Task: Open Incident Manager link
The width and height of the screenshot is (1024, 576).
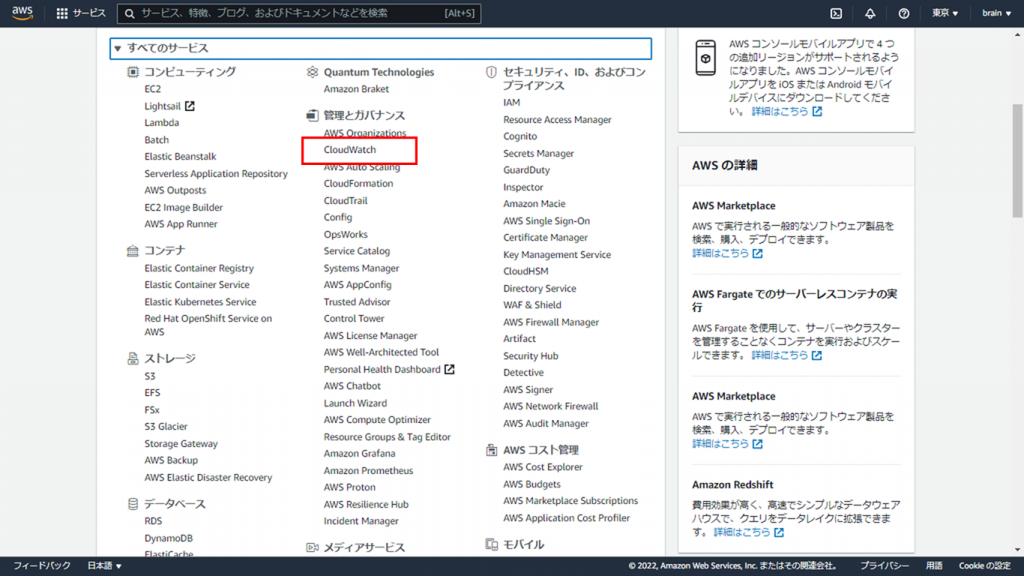Action: [361, 521]
